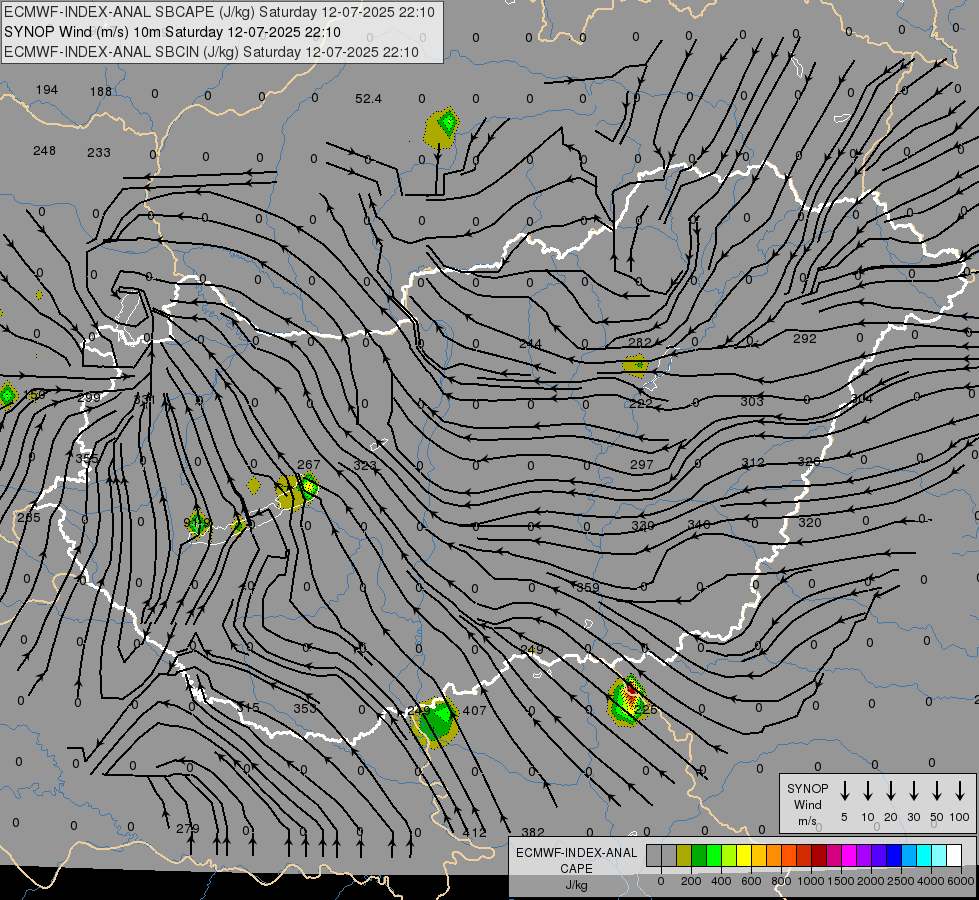Viewport: 979px width, 900px height.
Task: Click the 2500 tick label in CAPE legend
Action: click(x=900, y=881)
